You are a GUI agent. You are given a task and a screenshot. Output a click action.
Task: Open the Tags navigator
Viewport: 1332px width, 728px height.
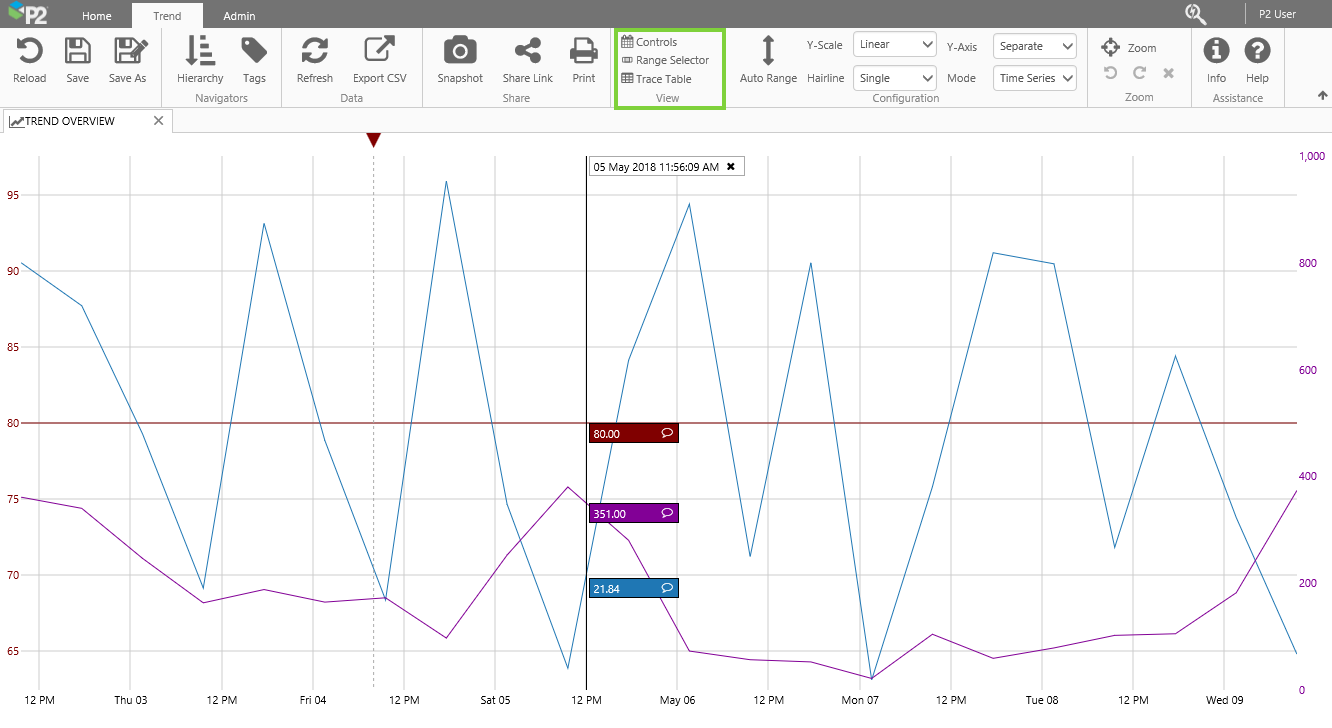(254, 52)
